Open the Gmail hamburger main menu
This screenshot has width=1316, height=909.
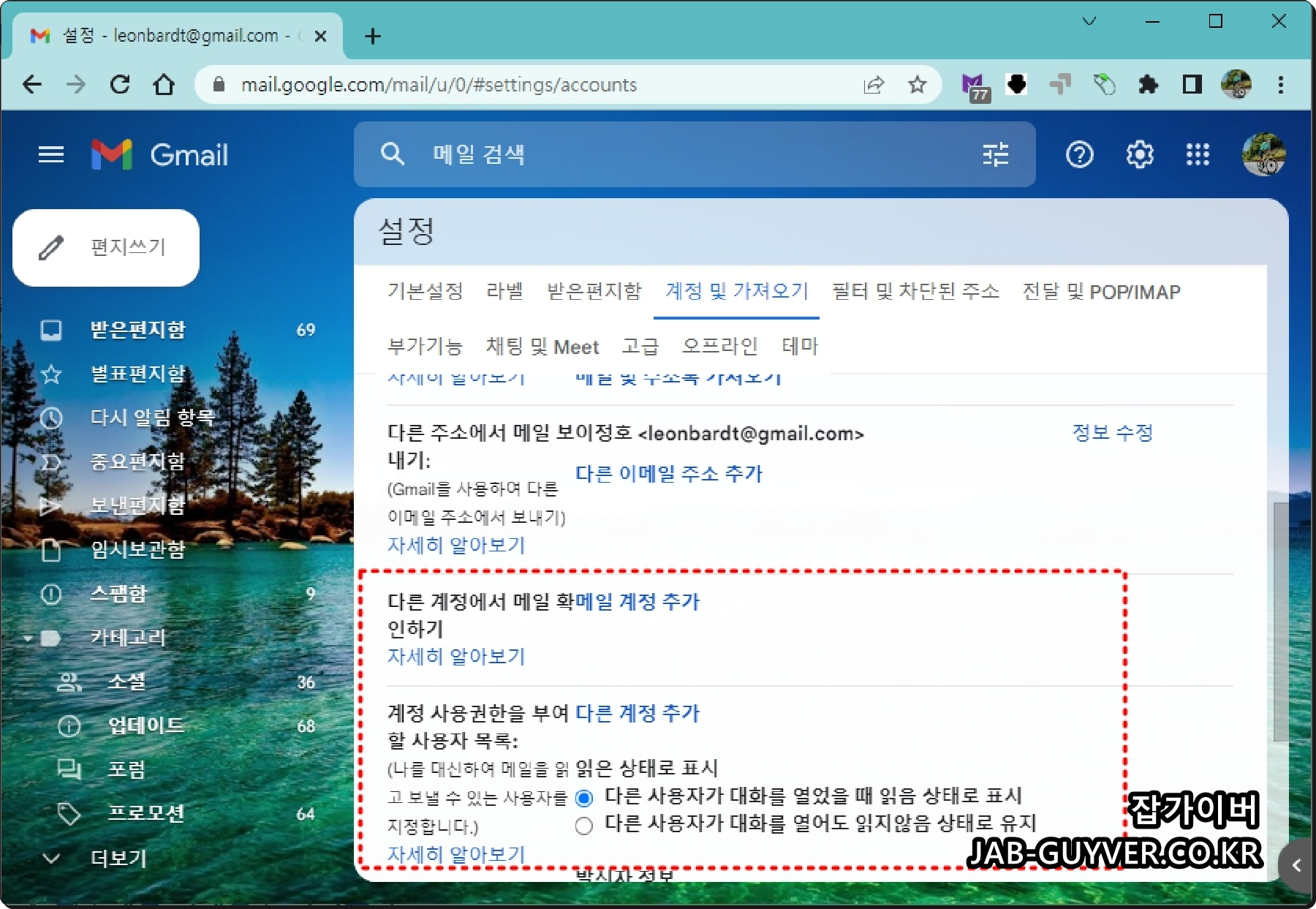click(x=50, y=154)
